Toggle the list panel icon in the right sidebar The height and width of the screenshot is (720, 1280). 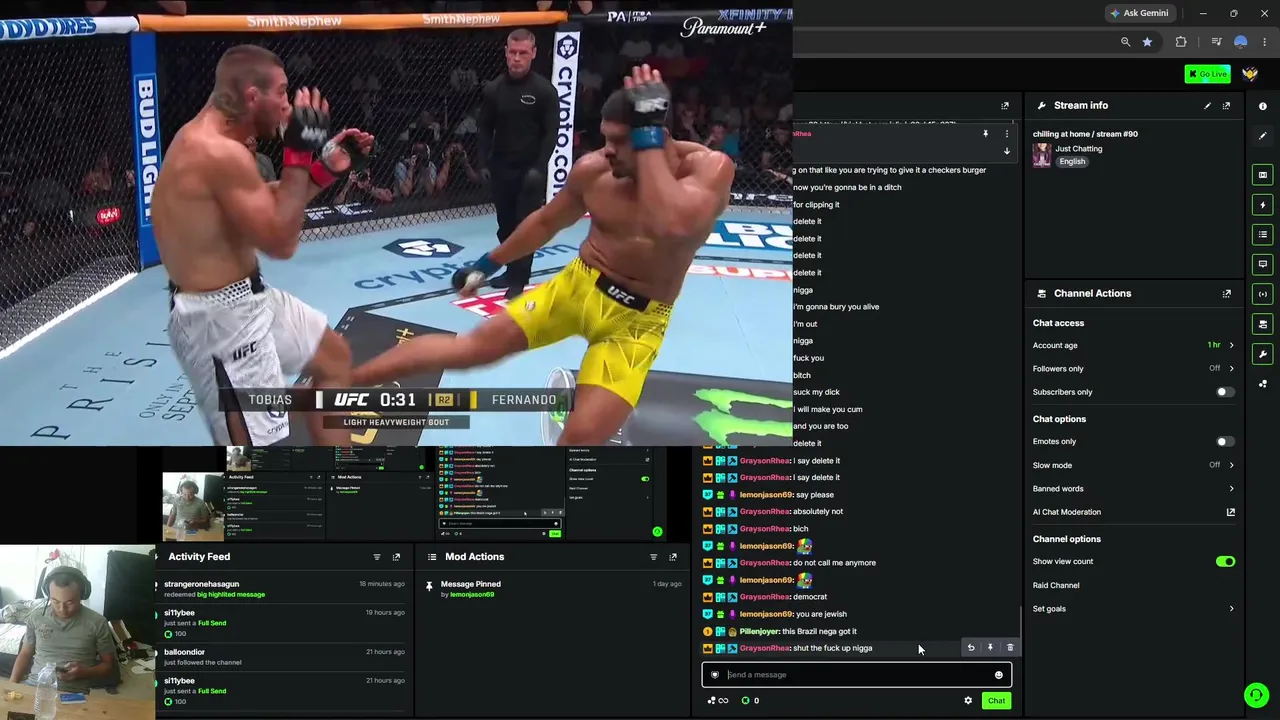click(x=1263, y=235)
